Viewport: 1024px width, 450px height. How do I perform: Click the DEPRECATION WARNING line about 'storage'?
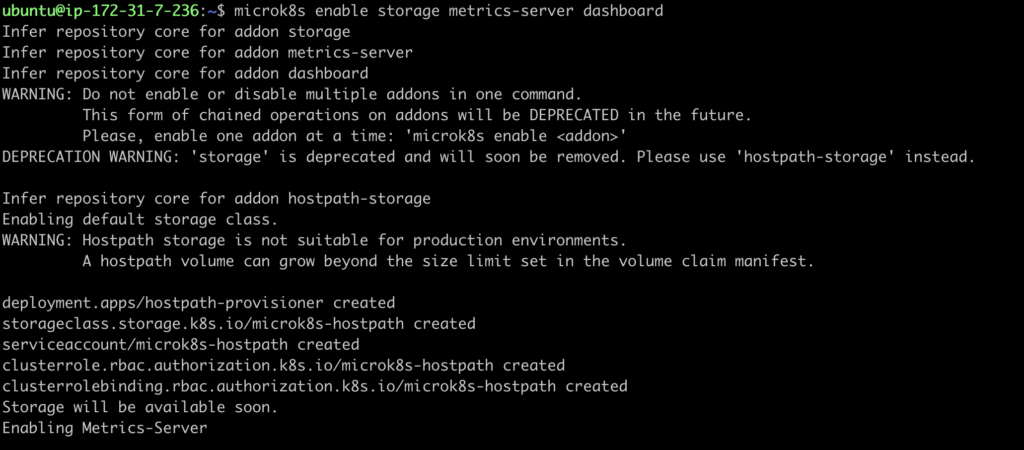[488, 157]
